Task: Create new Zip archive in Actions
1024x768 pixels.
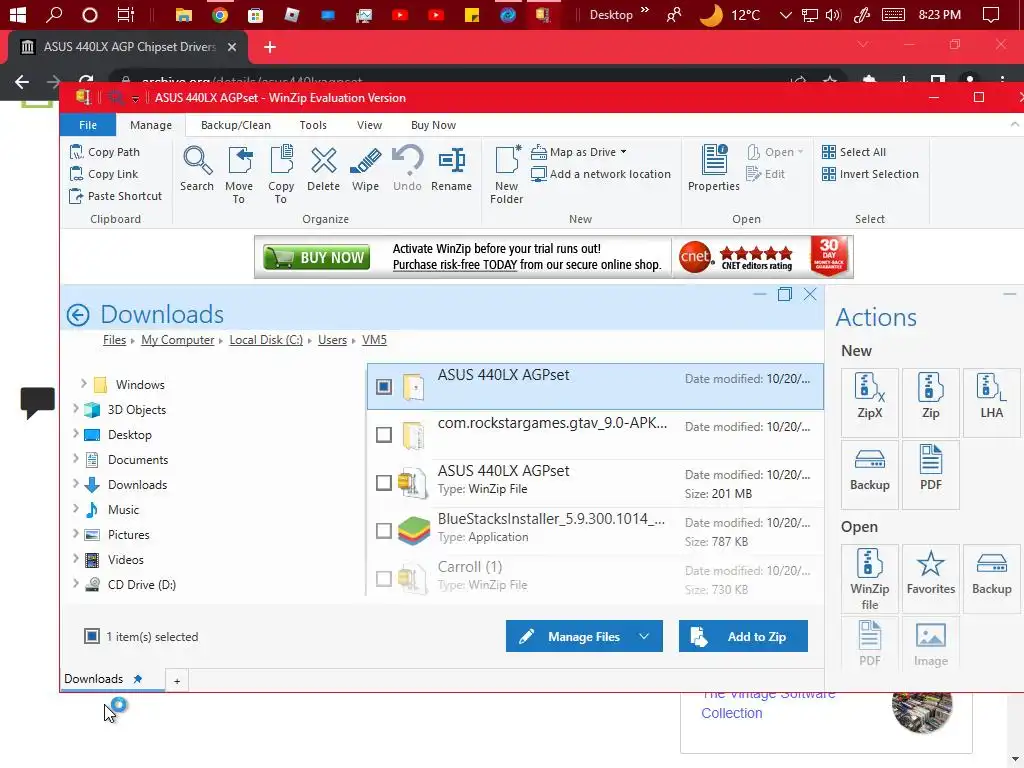Action: [931, 402]
